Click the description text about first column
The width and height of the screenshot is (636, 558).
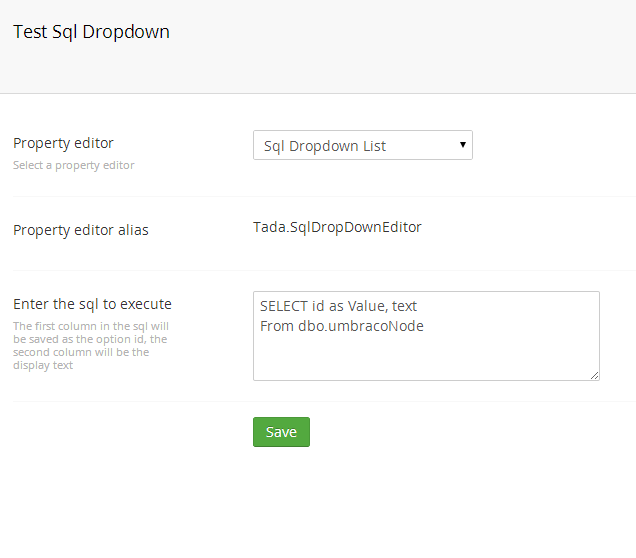pos(91,346)
